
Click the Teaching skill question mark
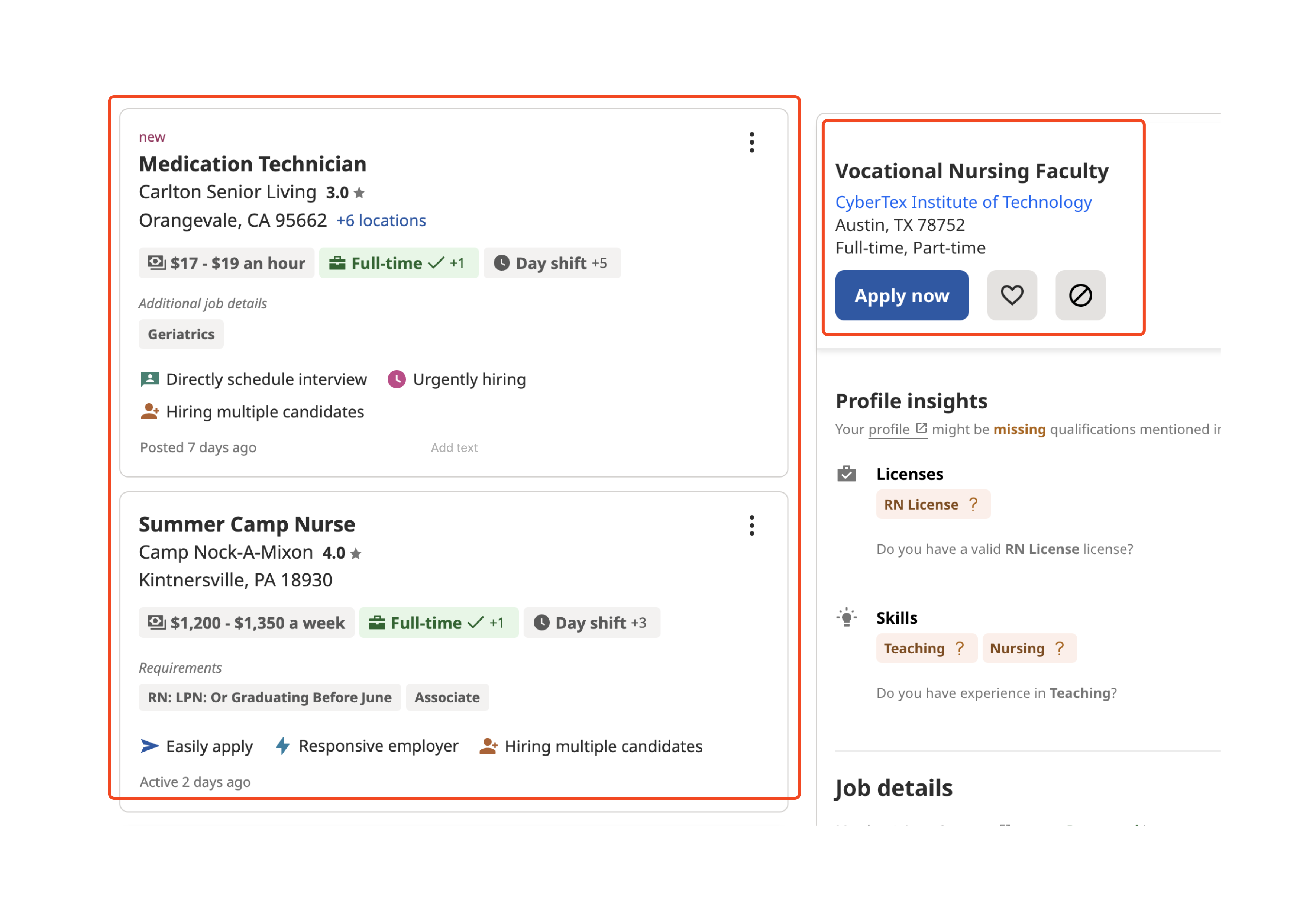960,648
